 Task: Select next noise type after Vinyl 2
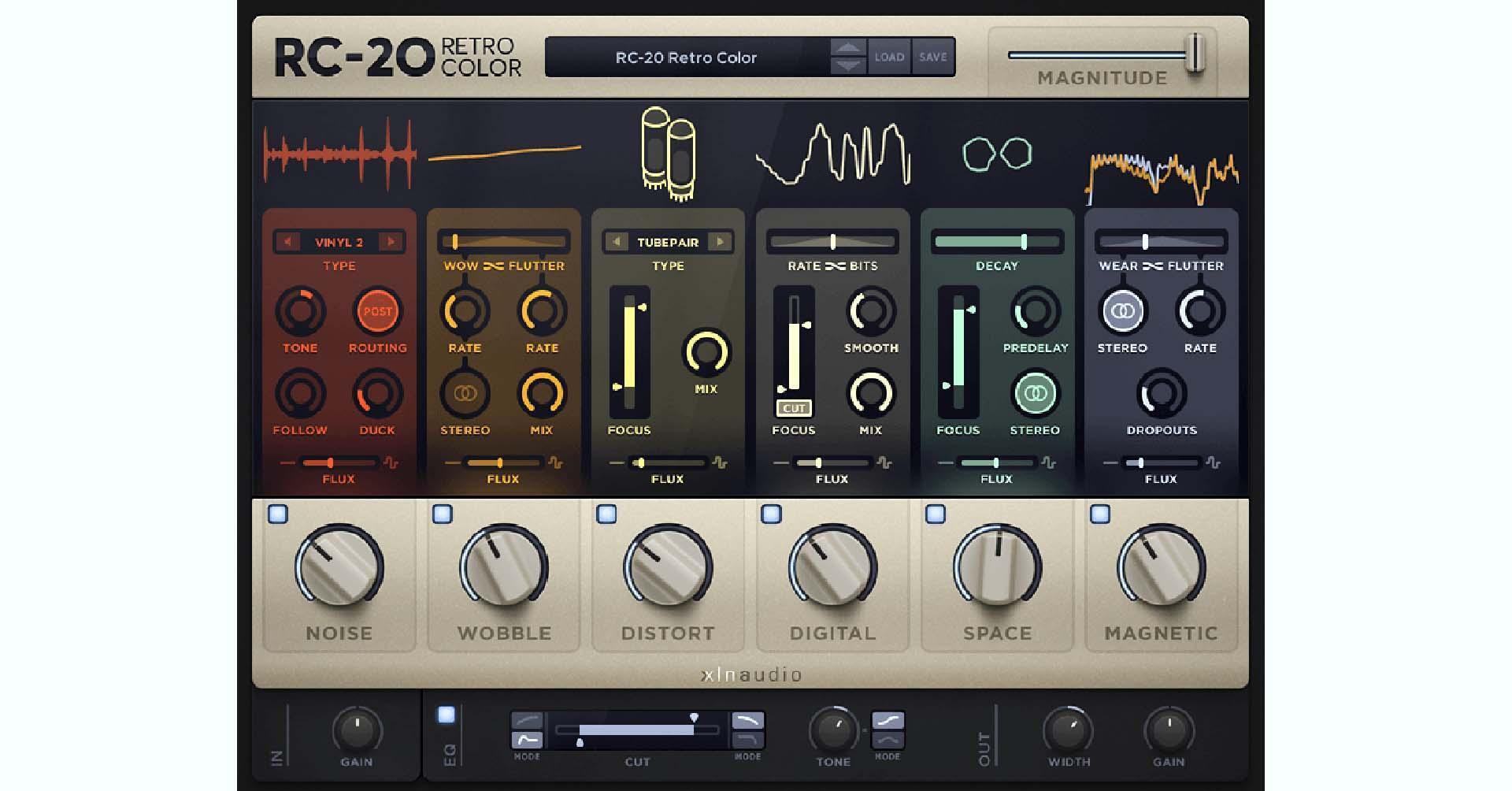point(390,242)
